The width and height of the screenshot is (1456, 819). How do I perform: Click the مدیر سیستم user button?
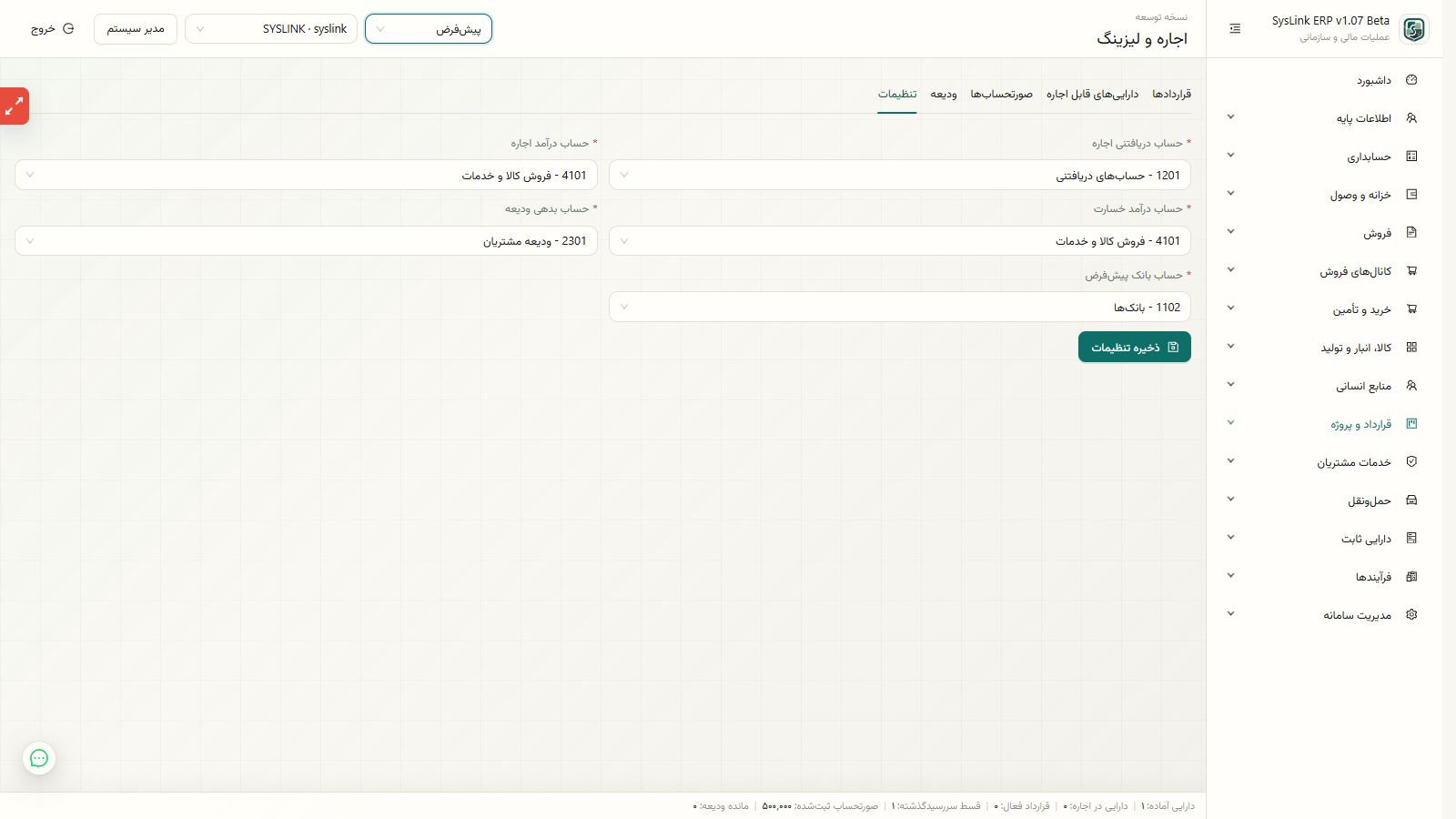[136, 29]
